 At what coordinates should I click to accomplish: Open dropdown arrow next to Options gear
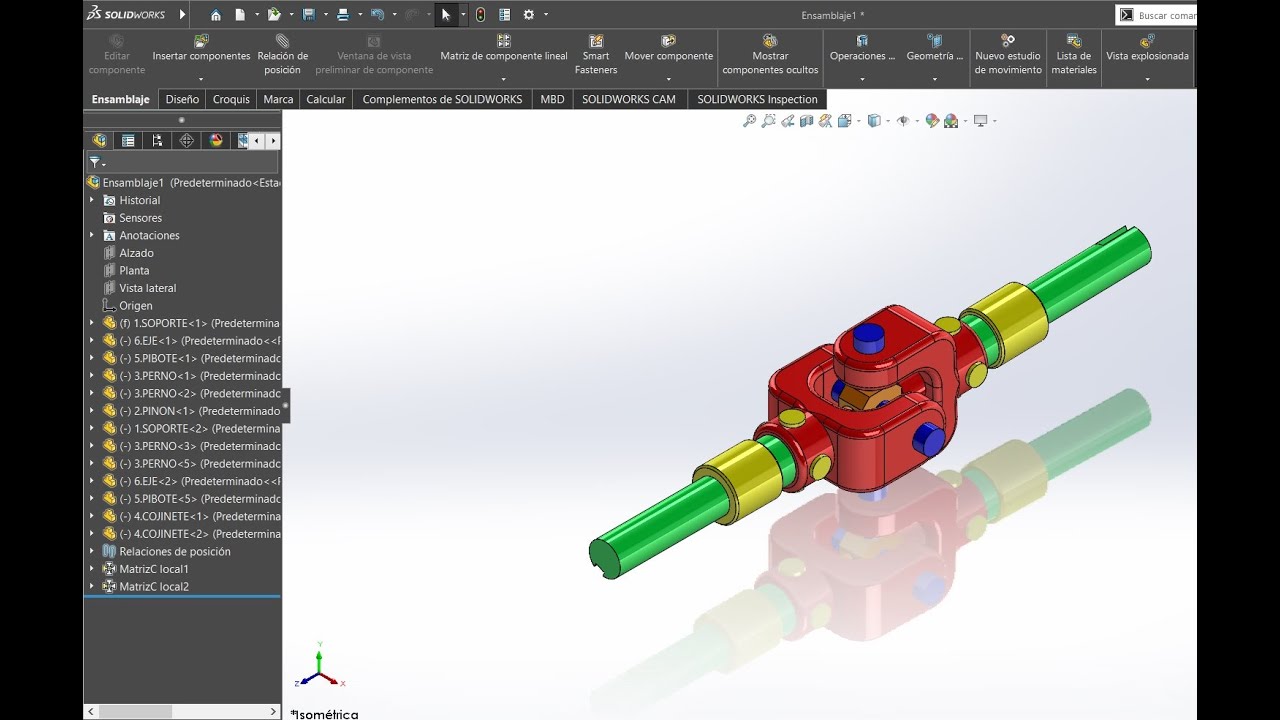click(545, 15)
